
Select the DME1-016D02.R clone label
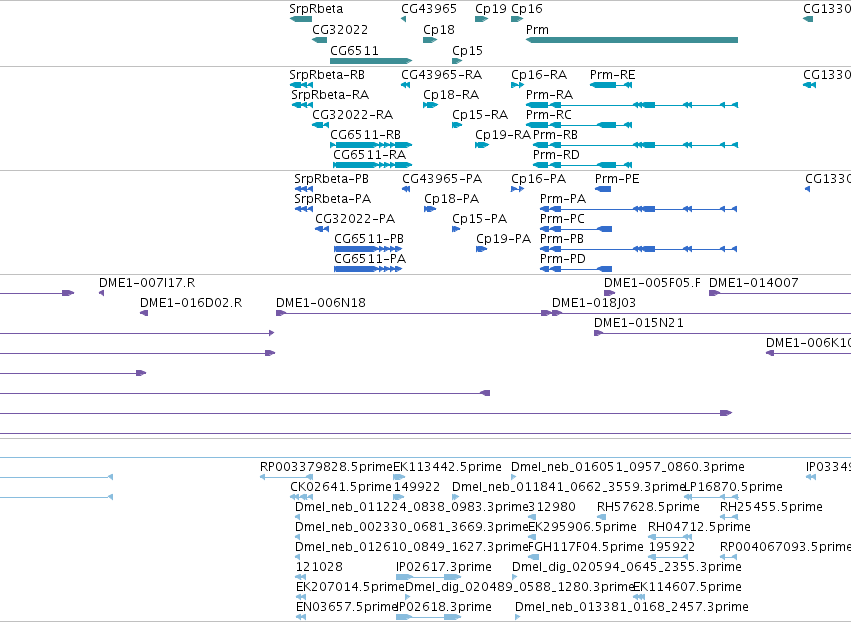pos(191,303)
